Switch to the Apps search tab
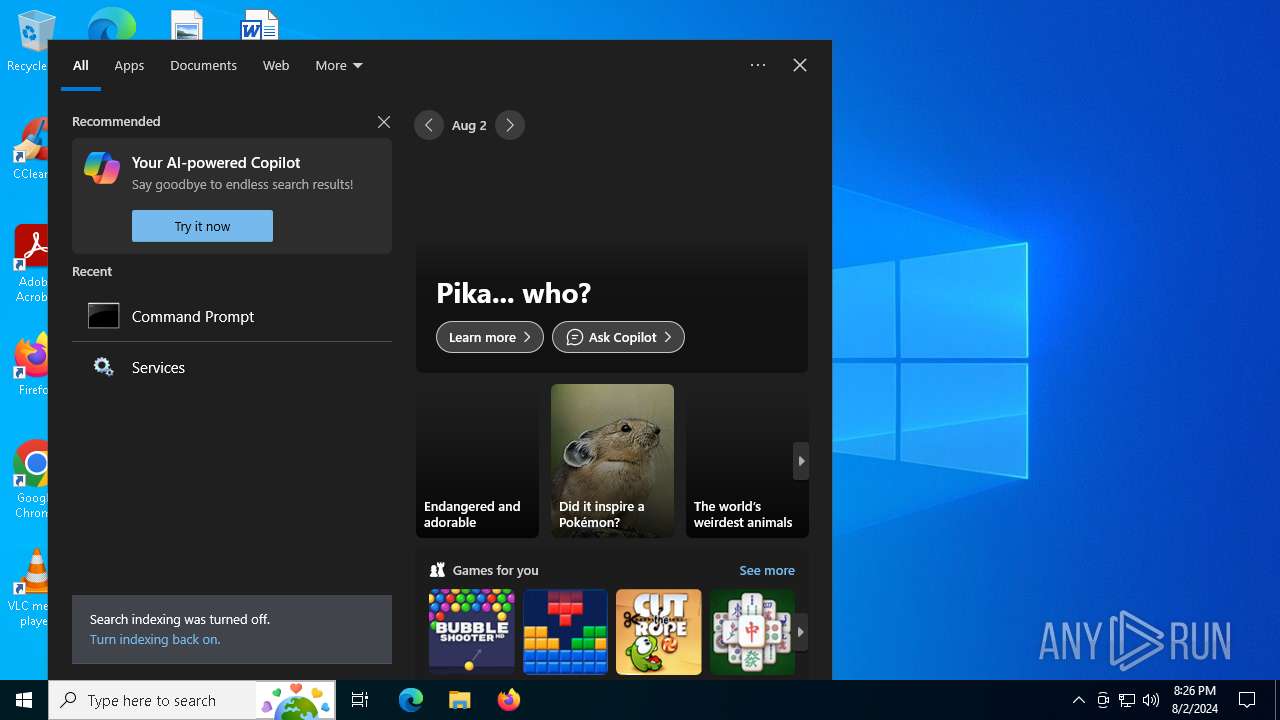 click(129, 65)
